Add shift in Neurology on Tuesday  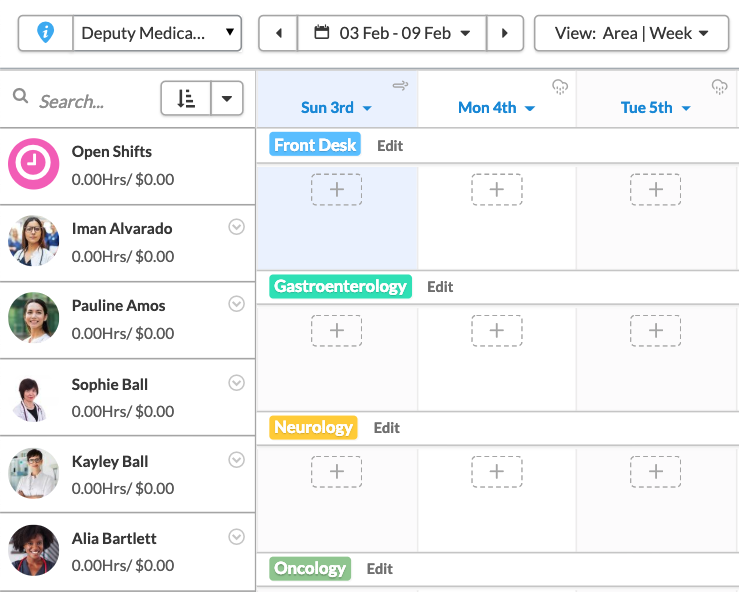click(x=655, y=471)
